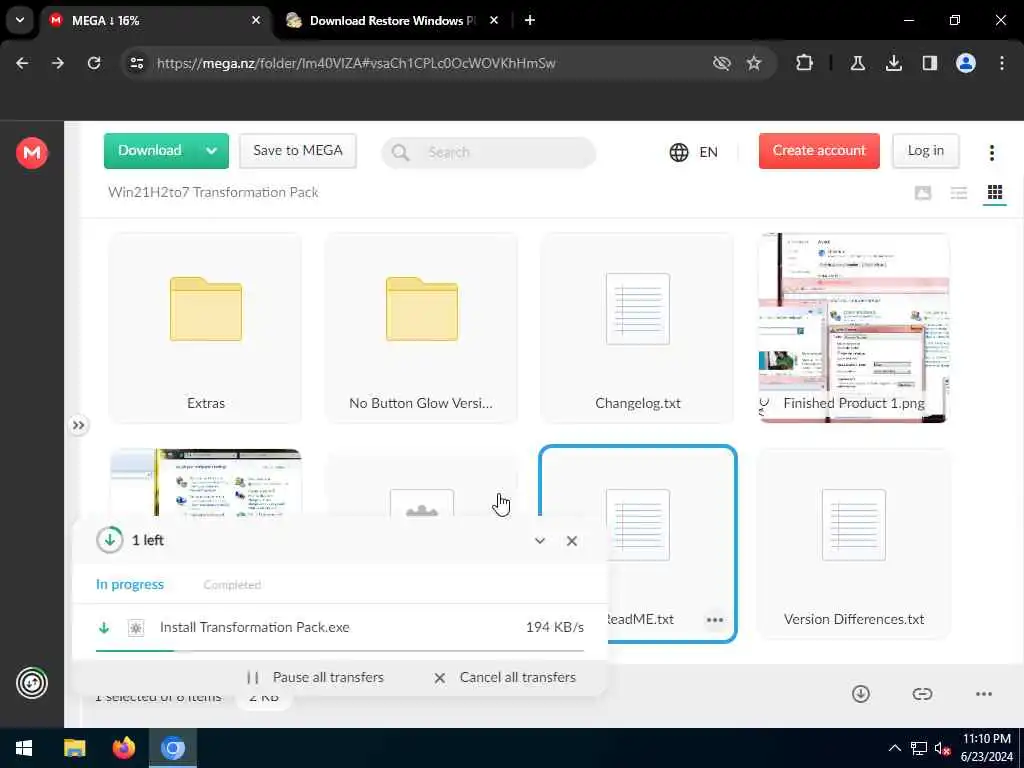
Task: Select ReadME.txt file icon
Action: (637, 524)
